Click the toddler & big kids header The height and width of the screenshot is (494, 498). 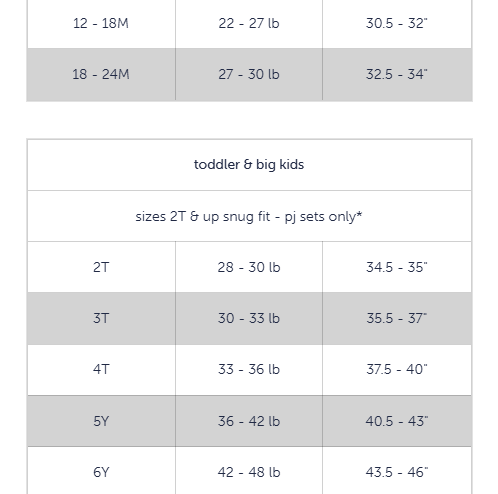[249, 165]
